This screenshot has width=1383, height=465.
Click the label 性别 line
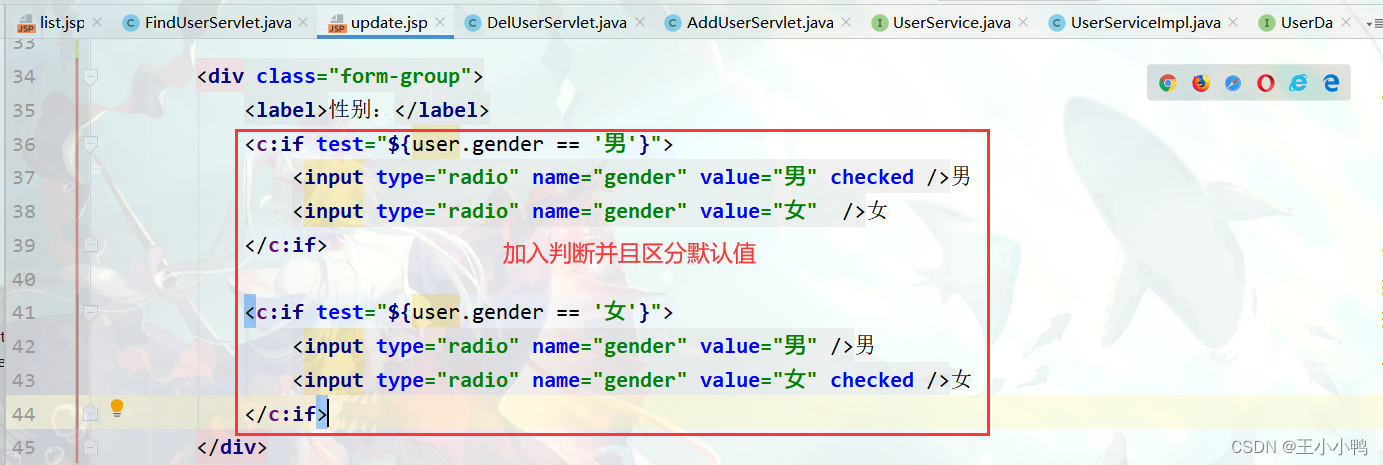click(367, 110)
